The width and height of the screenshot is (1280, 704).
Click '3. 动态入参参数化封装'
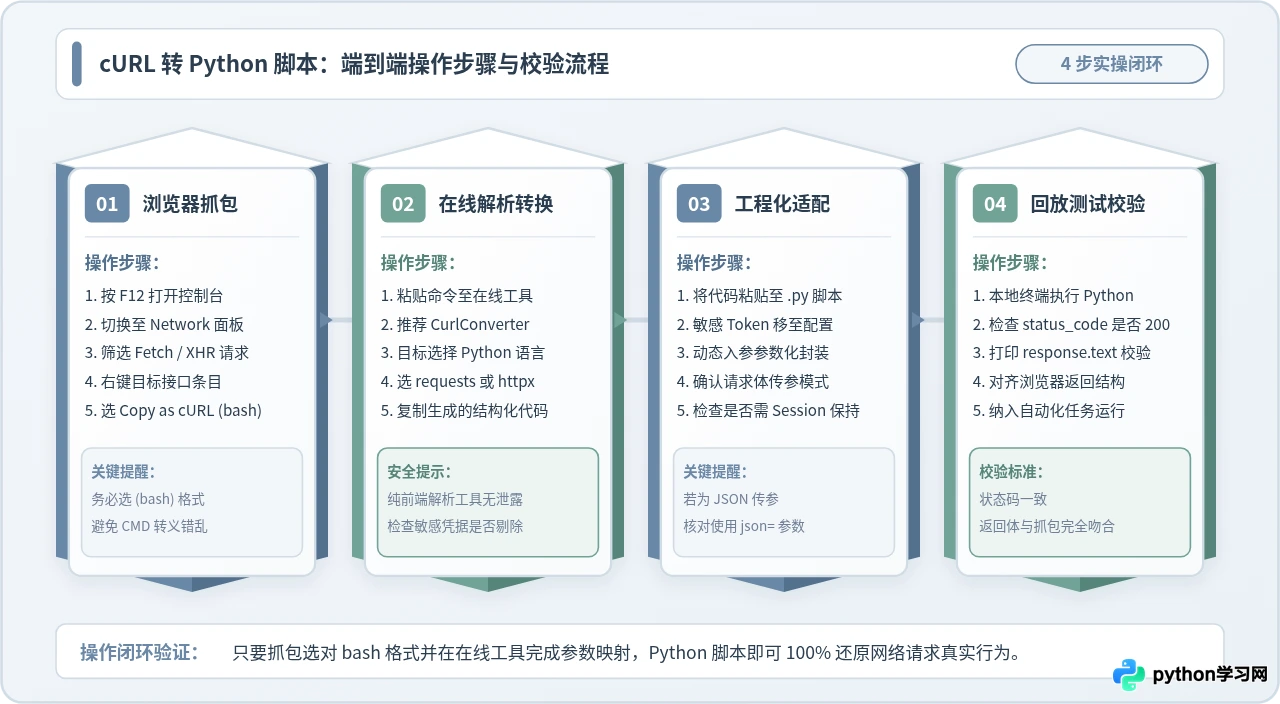753,353
